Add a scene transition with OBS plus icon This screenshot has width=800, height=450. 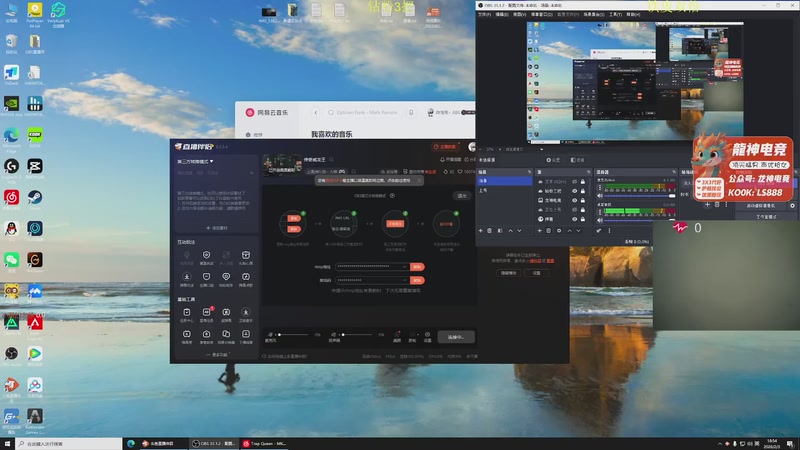point(707,205)
